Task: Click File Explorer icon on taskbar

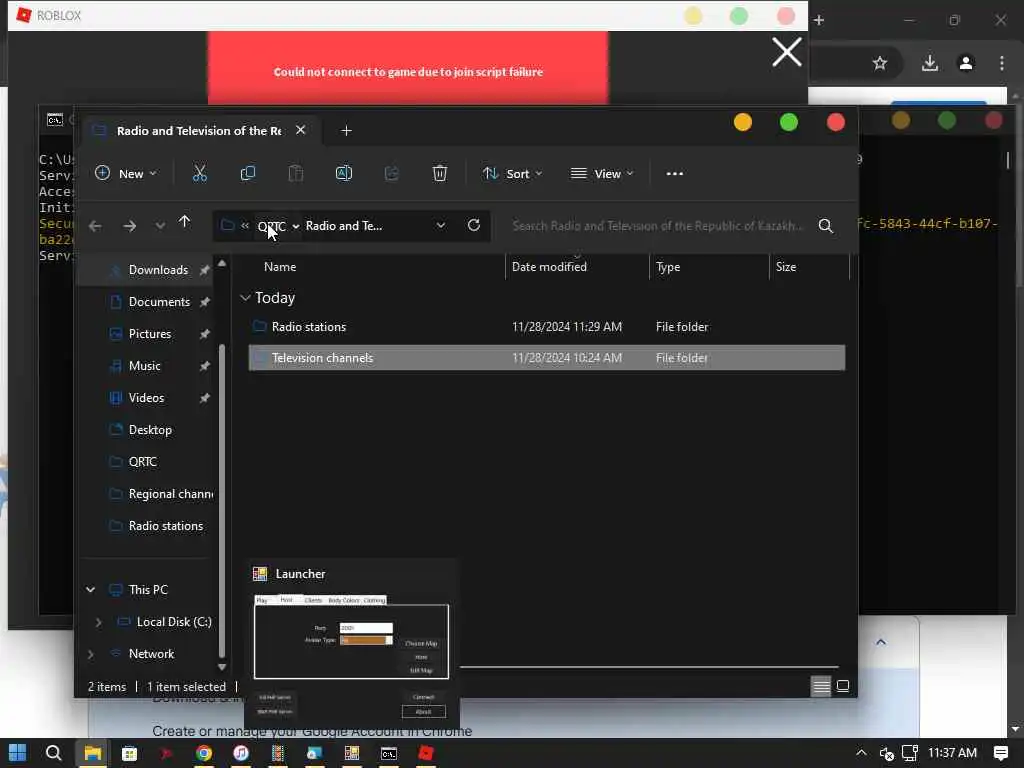Action: pos(92,753)
